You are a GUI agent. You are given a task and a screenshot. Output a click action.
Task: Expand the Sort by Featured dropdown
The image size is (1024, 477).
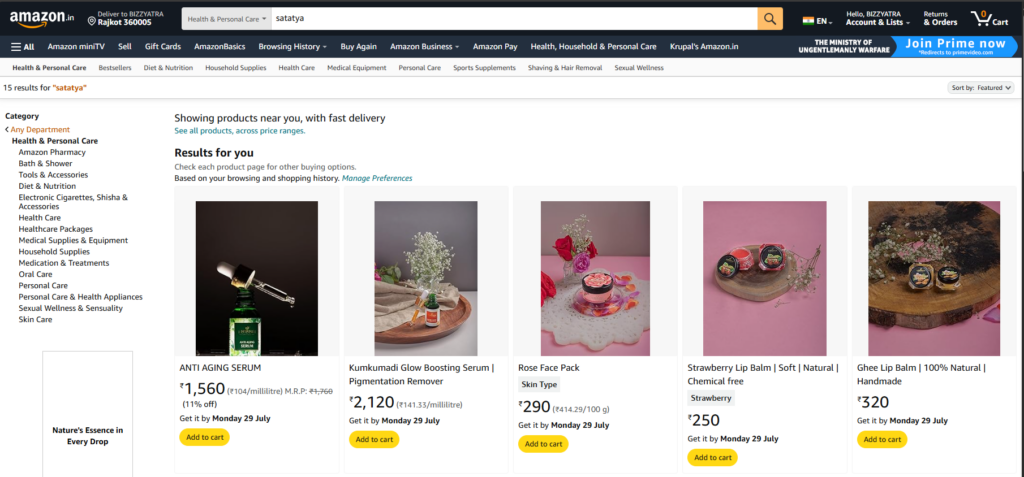click(981, 88)
